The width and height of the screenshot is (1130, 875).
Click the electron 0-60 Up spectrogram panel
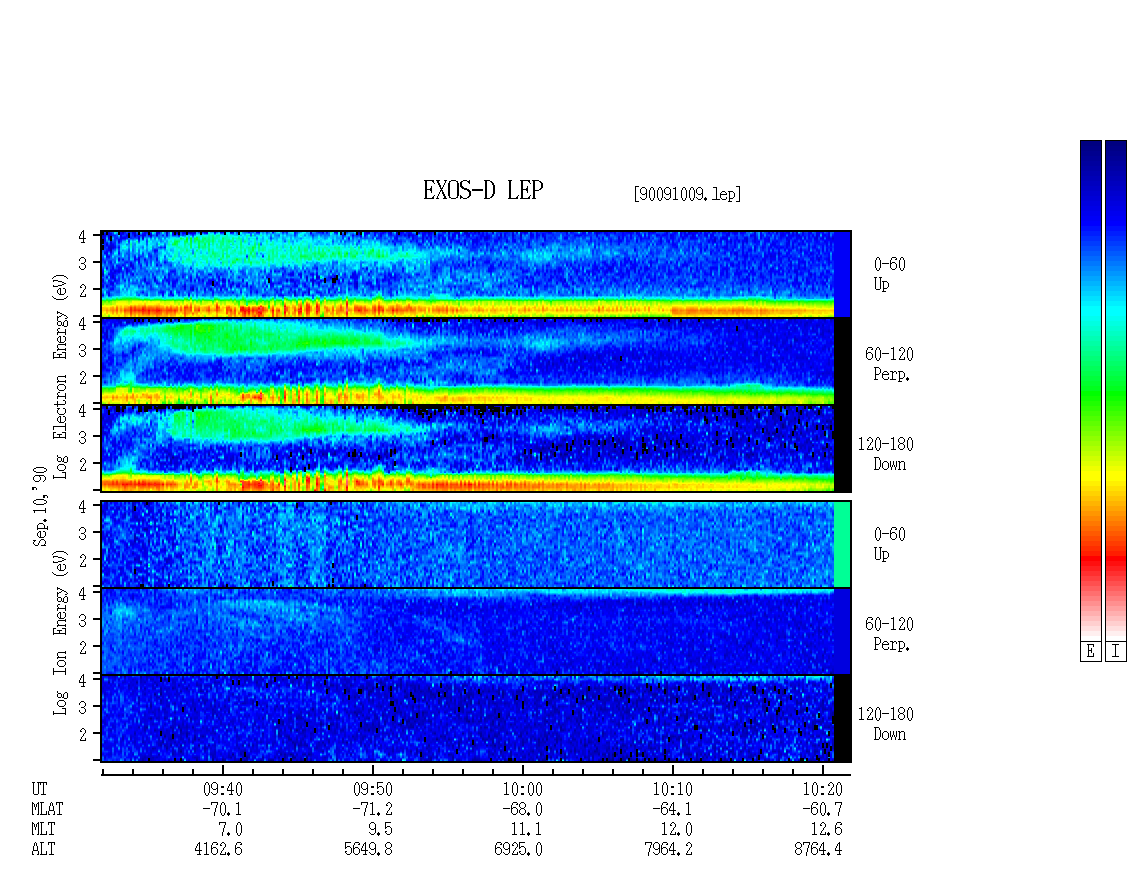click(x=476, y=274)
